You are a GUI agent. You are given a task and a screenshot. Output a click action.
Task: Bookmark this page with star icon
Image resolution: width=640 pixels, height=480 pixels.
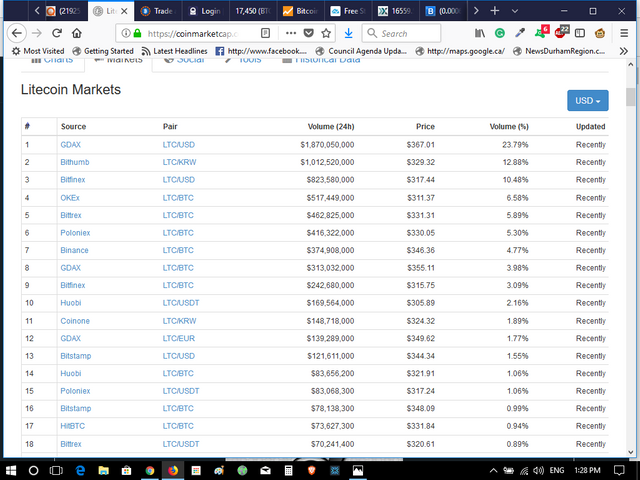pos(326,33)
